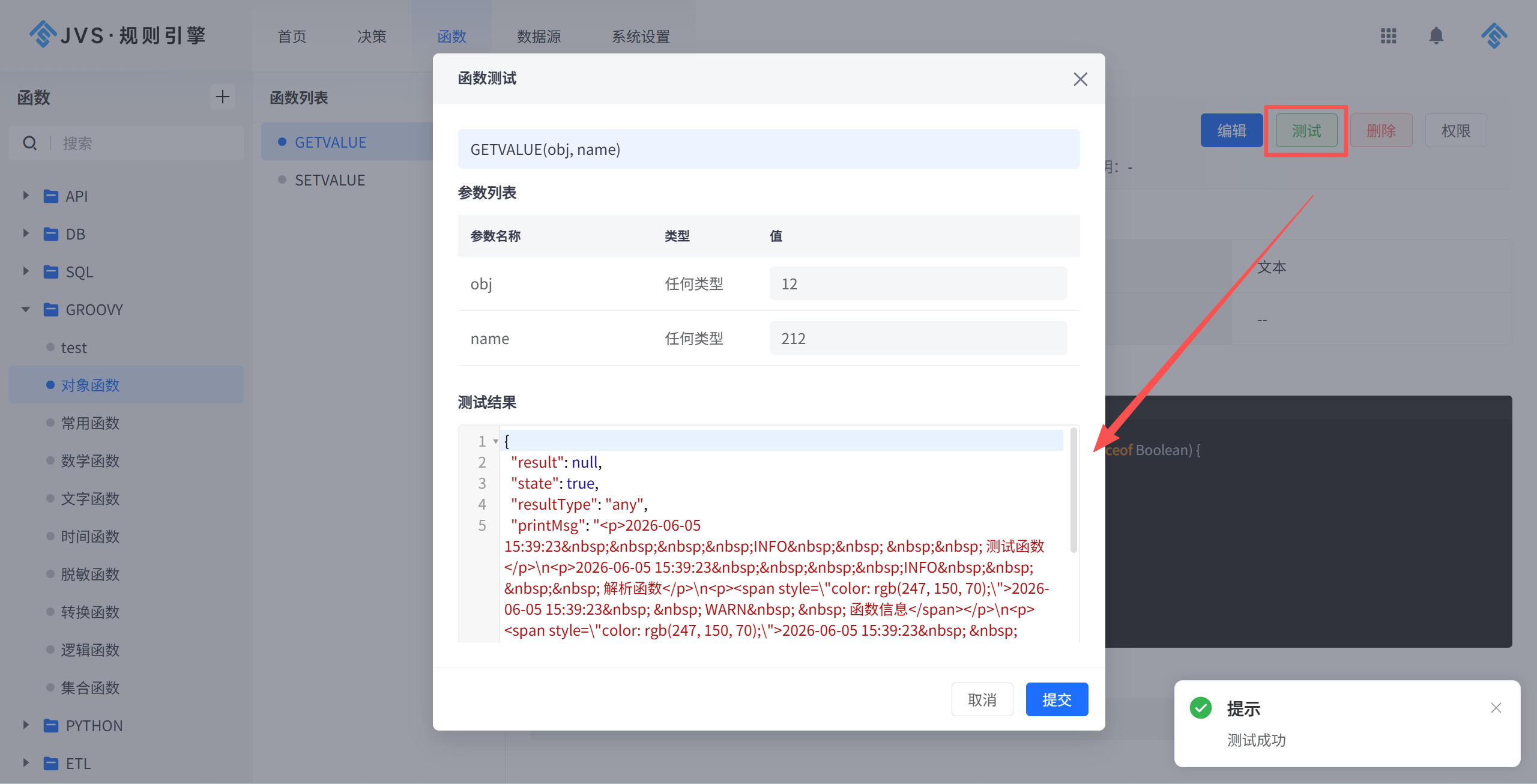The width and height of the screenshot is (1537, 784).
Task: Select GETVALUE in the function list
Action: tap(331, 142)
